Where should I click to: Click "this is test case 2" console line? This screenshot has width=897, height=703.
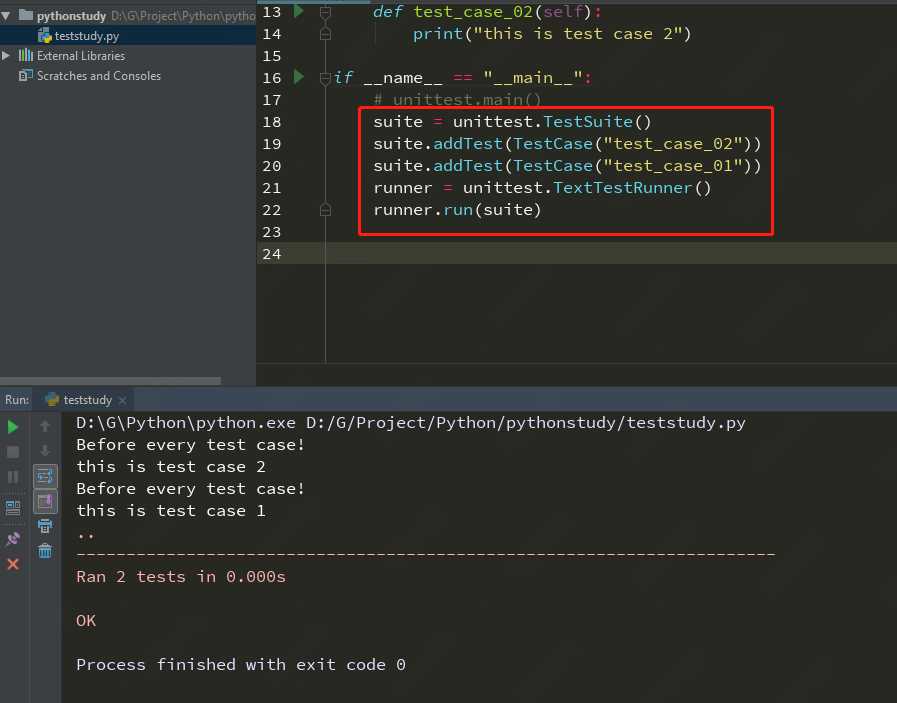pos(171,467)
